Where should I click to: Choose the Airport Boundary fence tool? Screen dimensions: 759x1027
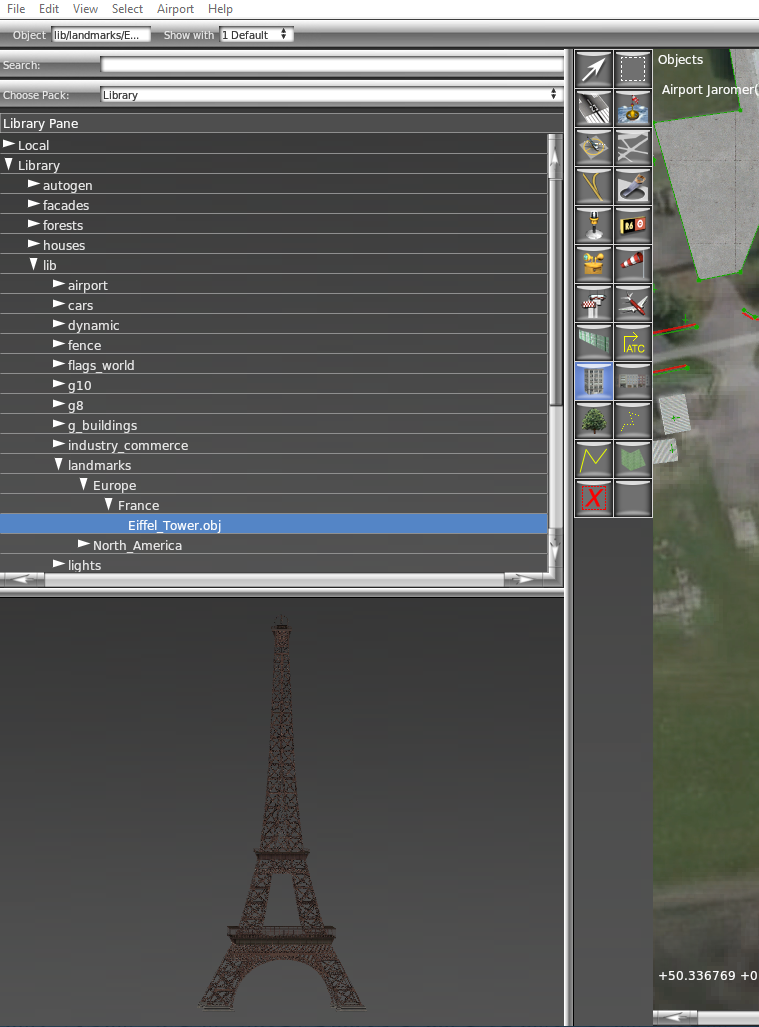coord(593,341)
